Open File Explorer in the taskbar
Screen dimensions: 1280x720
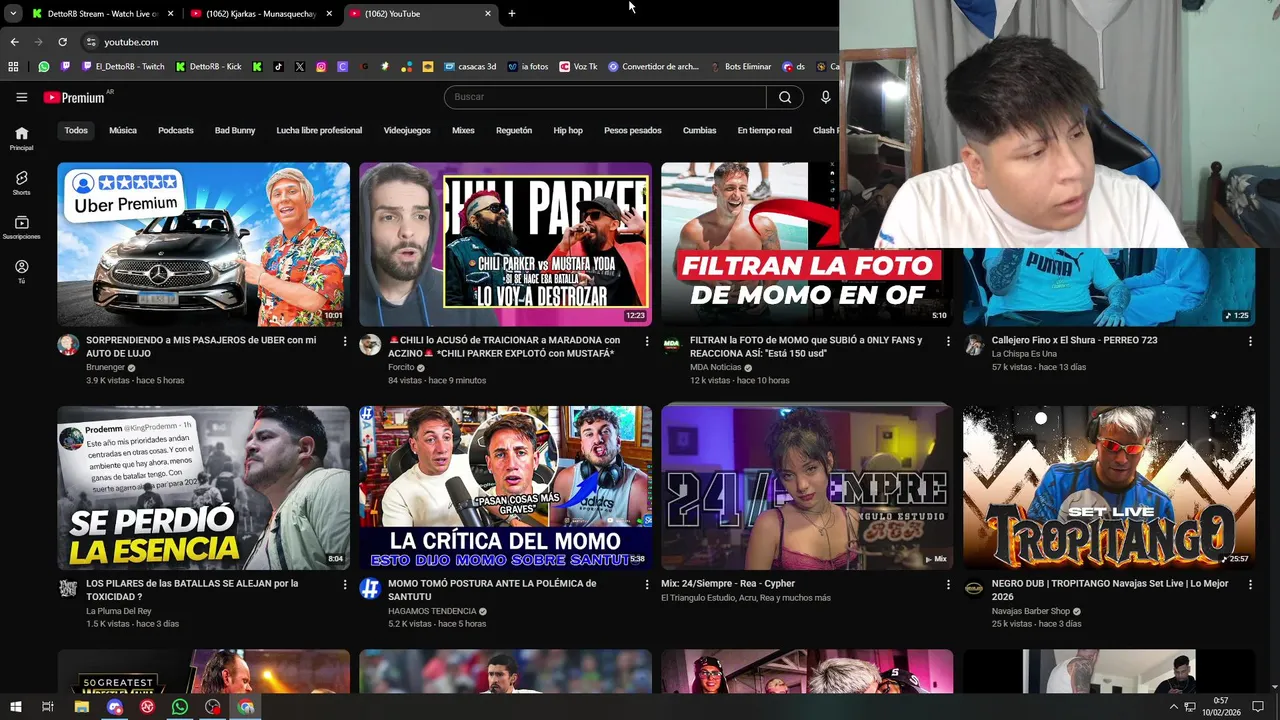[82, 707]
